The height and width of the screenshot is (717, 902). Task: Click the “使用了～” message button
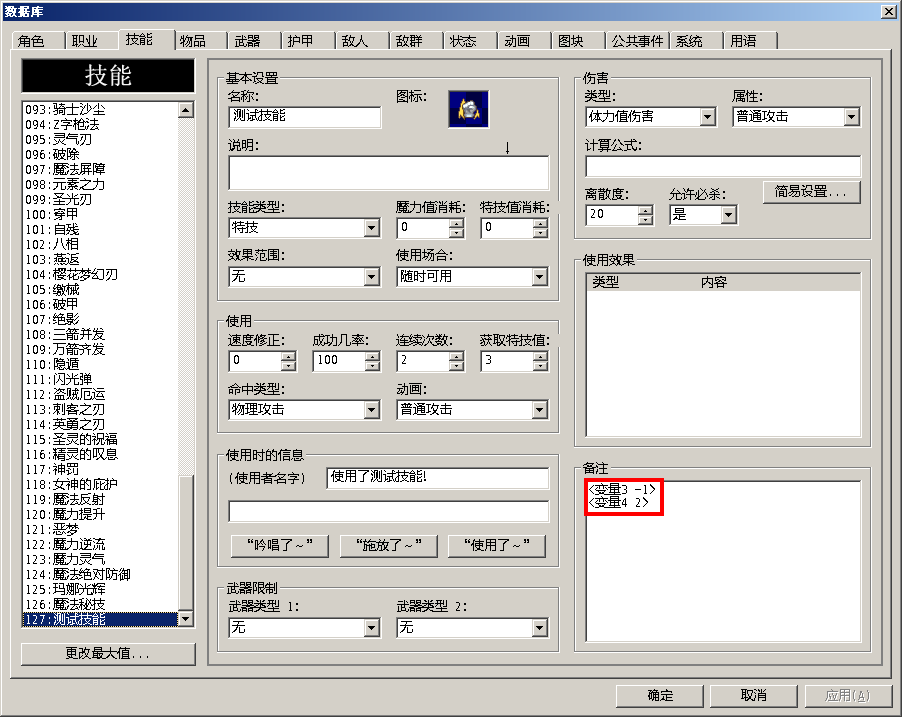click(x=497, y=546)
